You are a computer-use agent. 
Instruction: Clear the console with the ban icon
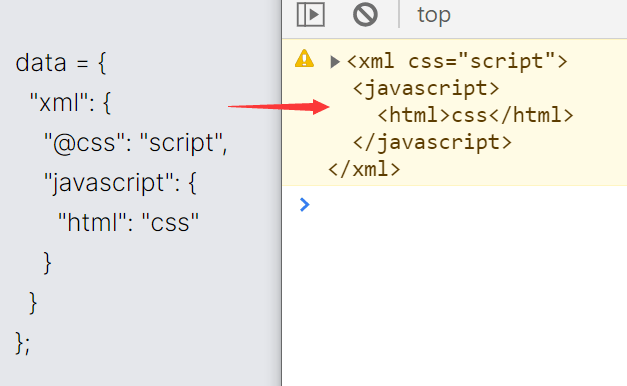pos(365,15)
